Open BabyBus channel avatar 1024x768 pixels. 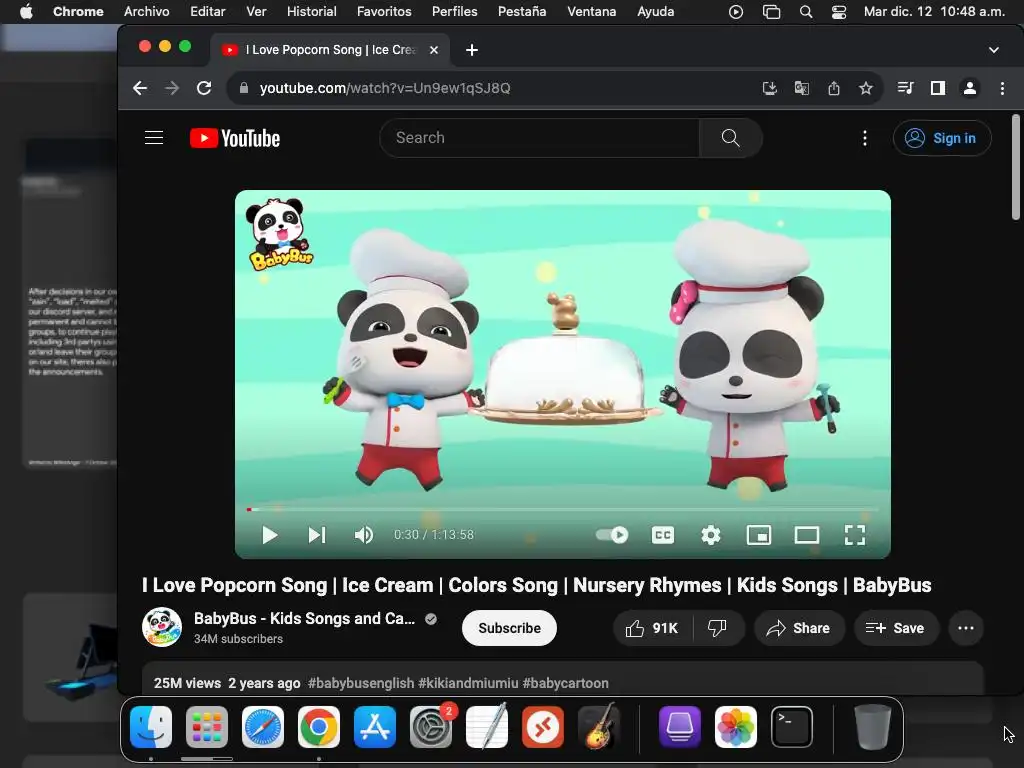click(x=162, y=627)
